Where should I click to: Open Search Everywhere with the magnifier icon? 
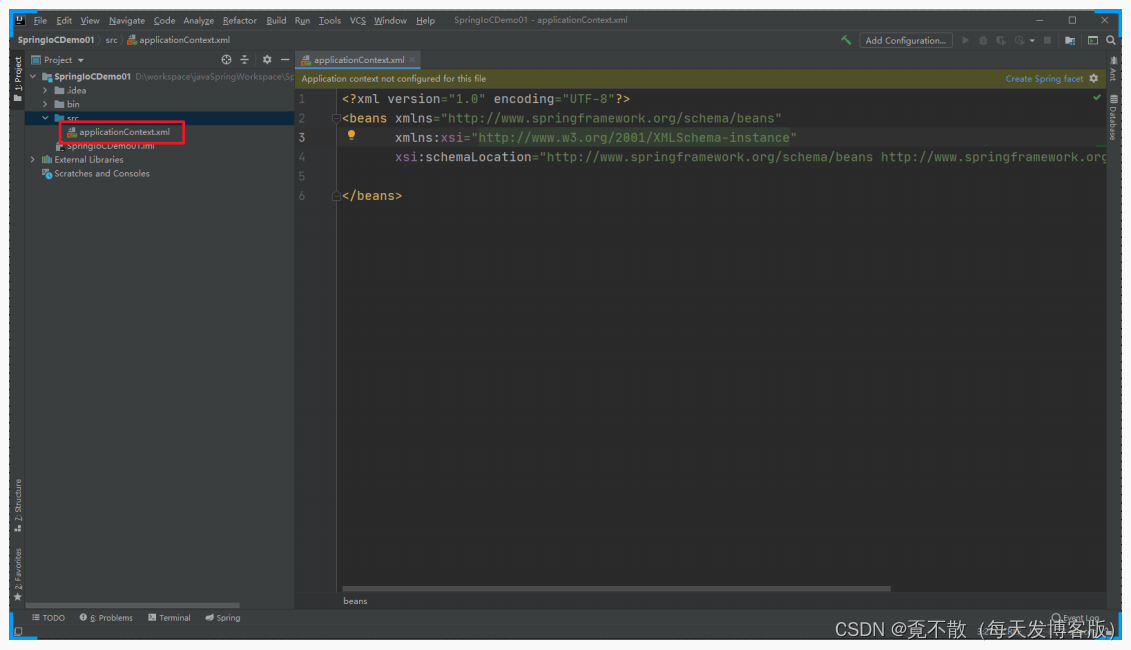[x=1110, y=40]
